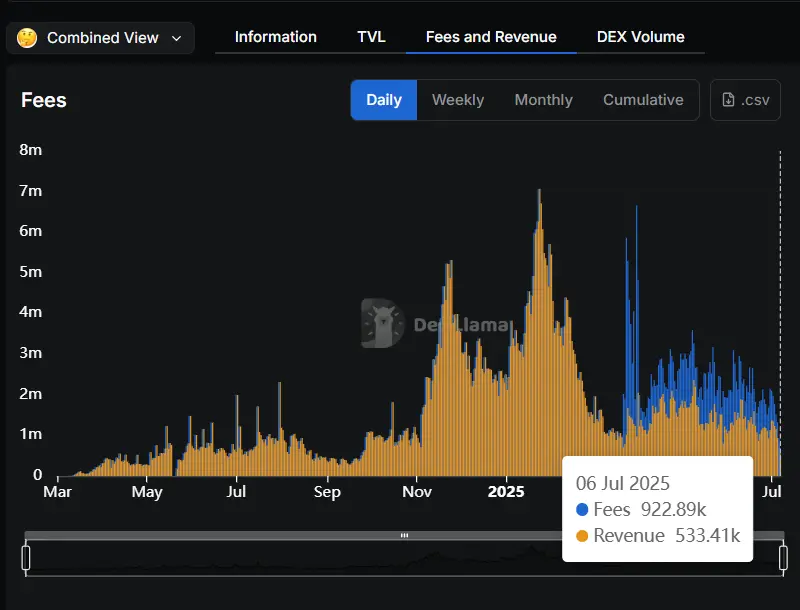Click the thinking-face emoji in Combined View
Screen dimensions: 800x610
pyautogui.click(x=27, y=38)
